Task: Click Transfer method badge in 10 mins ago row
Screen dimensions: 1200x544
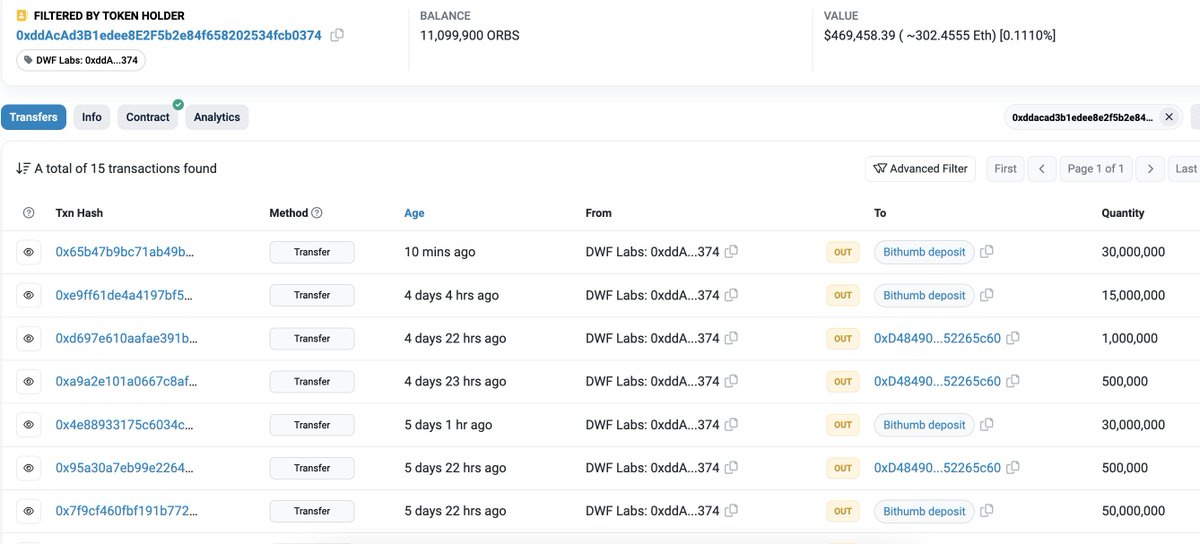Action: pos(312,252)
